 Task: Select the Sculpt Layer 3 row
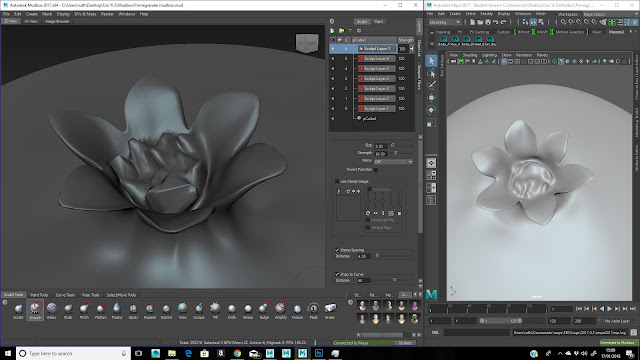click(371, 89)
